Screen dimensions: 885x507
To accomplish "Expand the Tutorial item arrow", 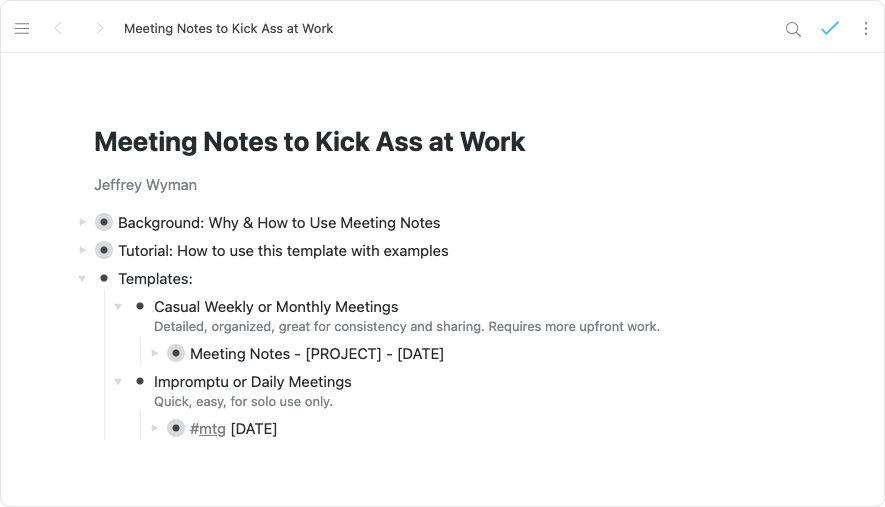I will (82, 250).
